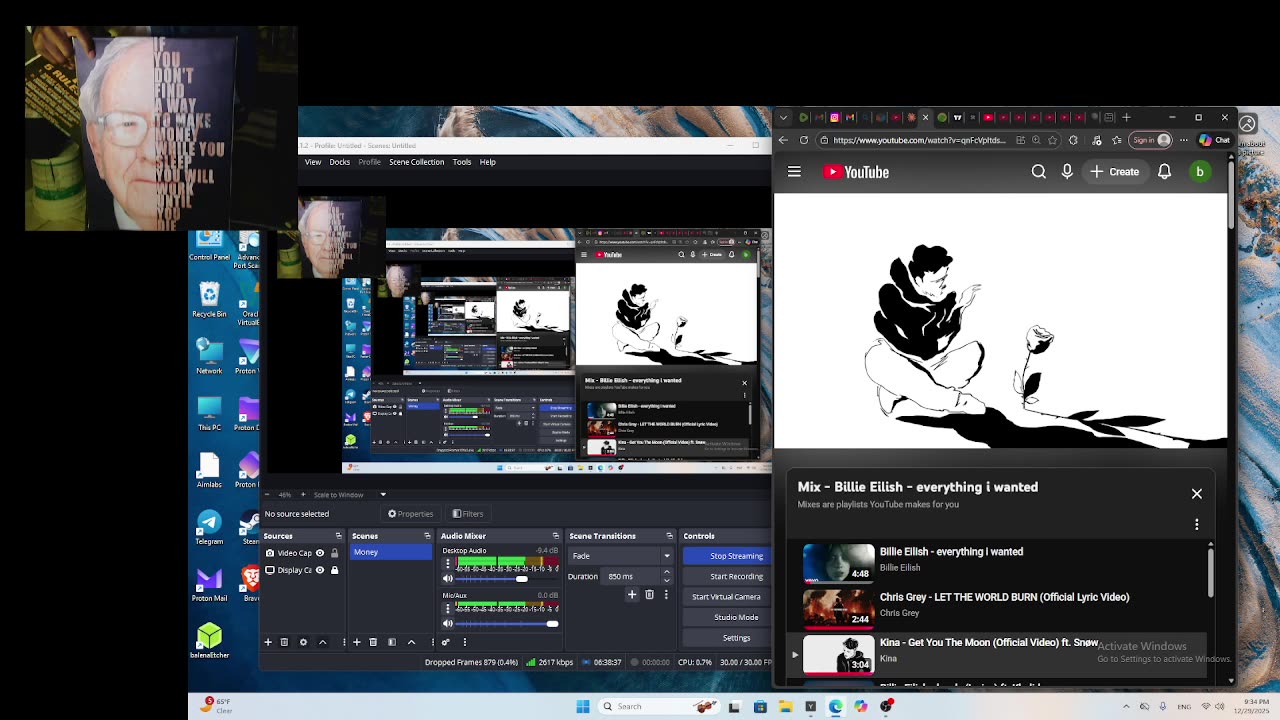The image size is (1280, 720).
Task: Show hidden system tray icons chevron
Action: click(1126, 706)
